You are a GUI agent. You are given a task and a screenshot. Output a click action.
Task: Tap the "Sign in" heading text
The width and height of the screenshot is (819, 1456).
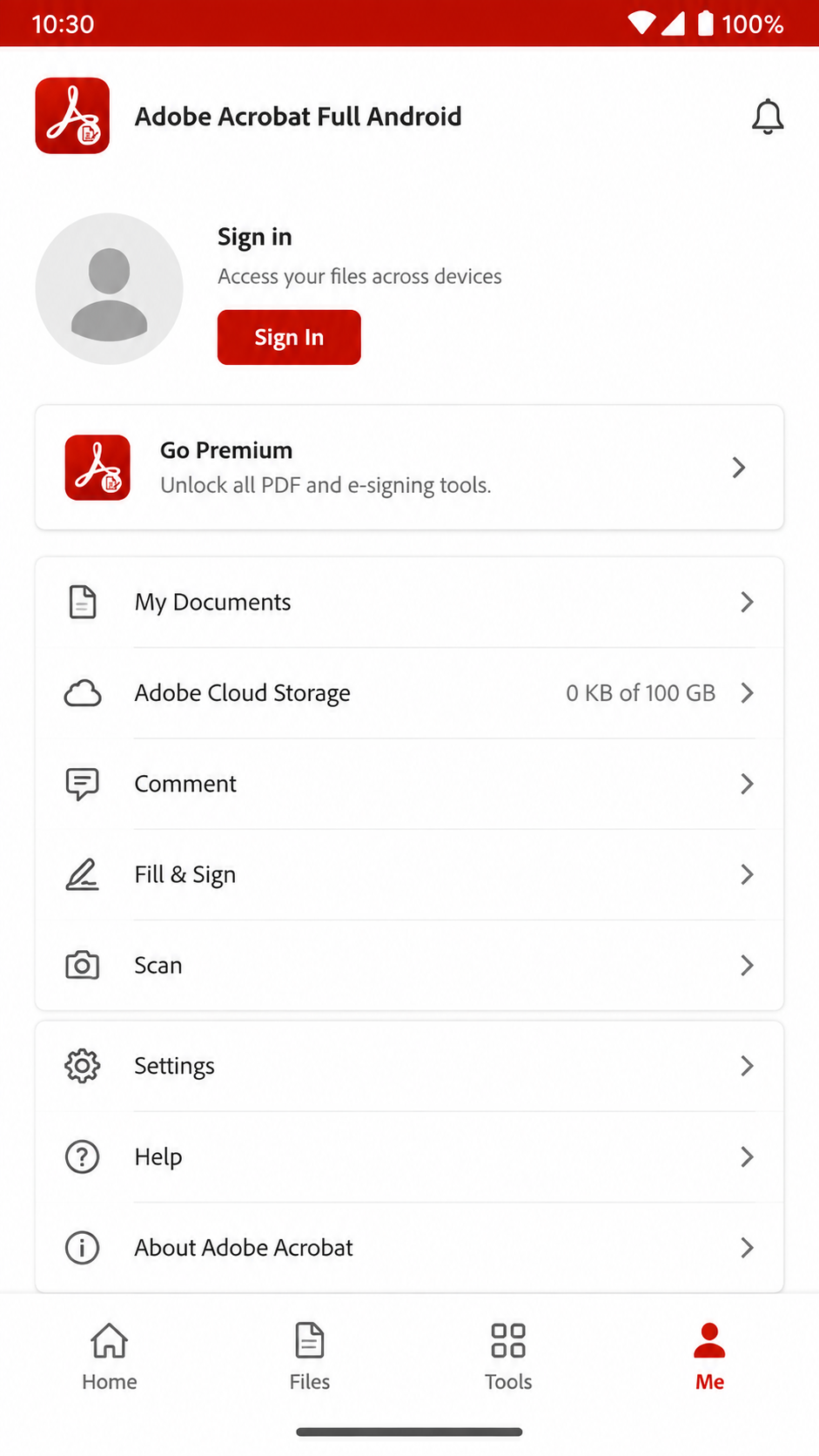[x=255, y=237]
